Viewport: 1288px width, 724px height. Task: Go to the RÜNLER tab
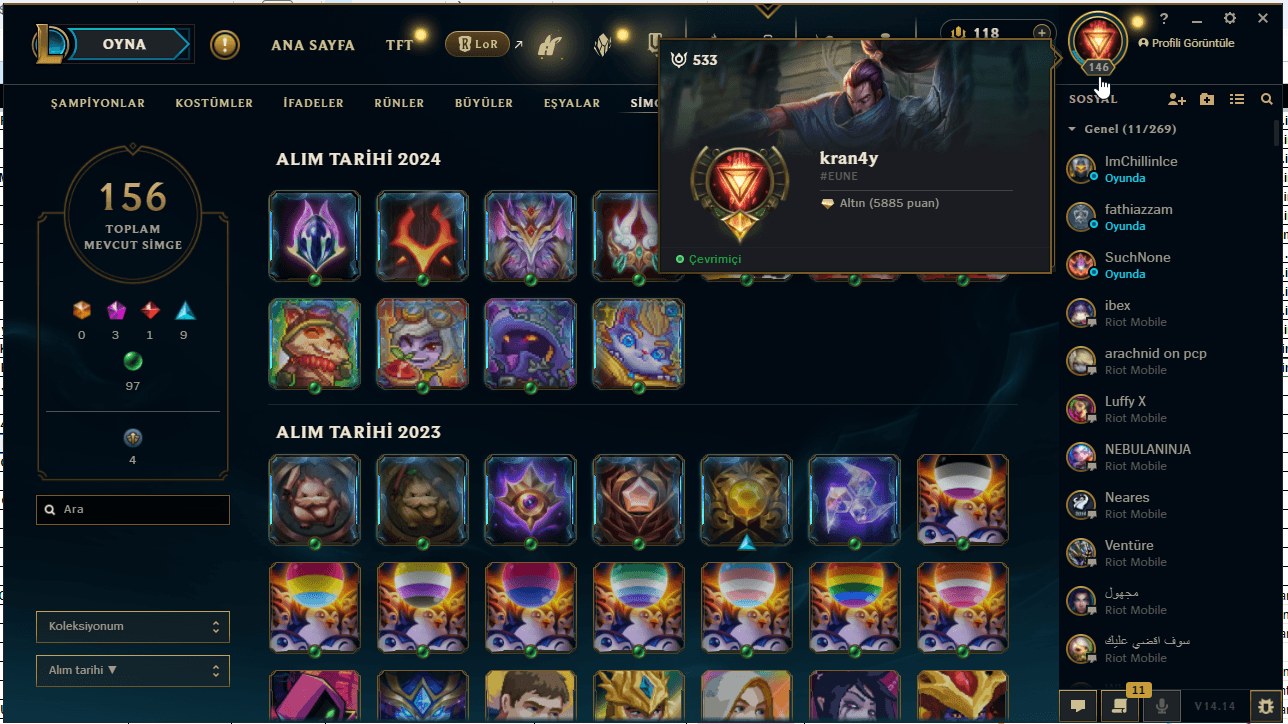coord(399,103)
